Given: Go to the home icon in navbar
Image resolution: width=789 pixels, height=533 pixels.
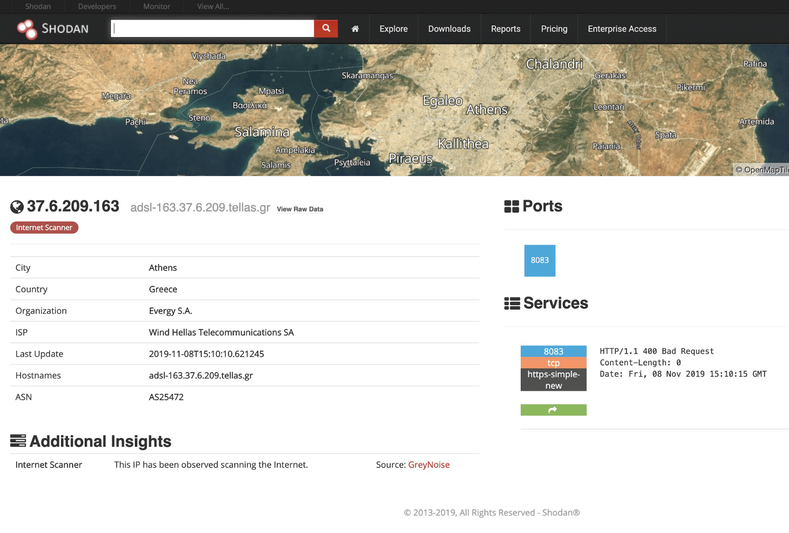Looking at the screenshot, I should click(355, 29).
